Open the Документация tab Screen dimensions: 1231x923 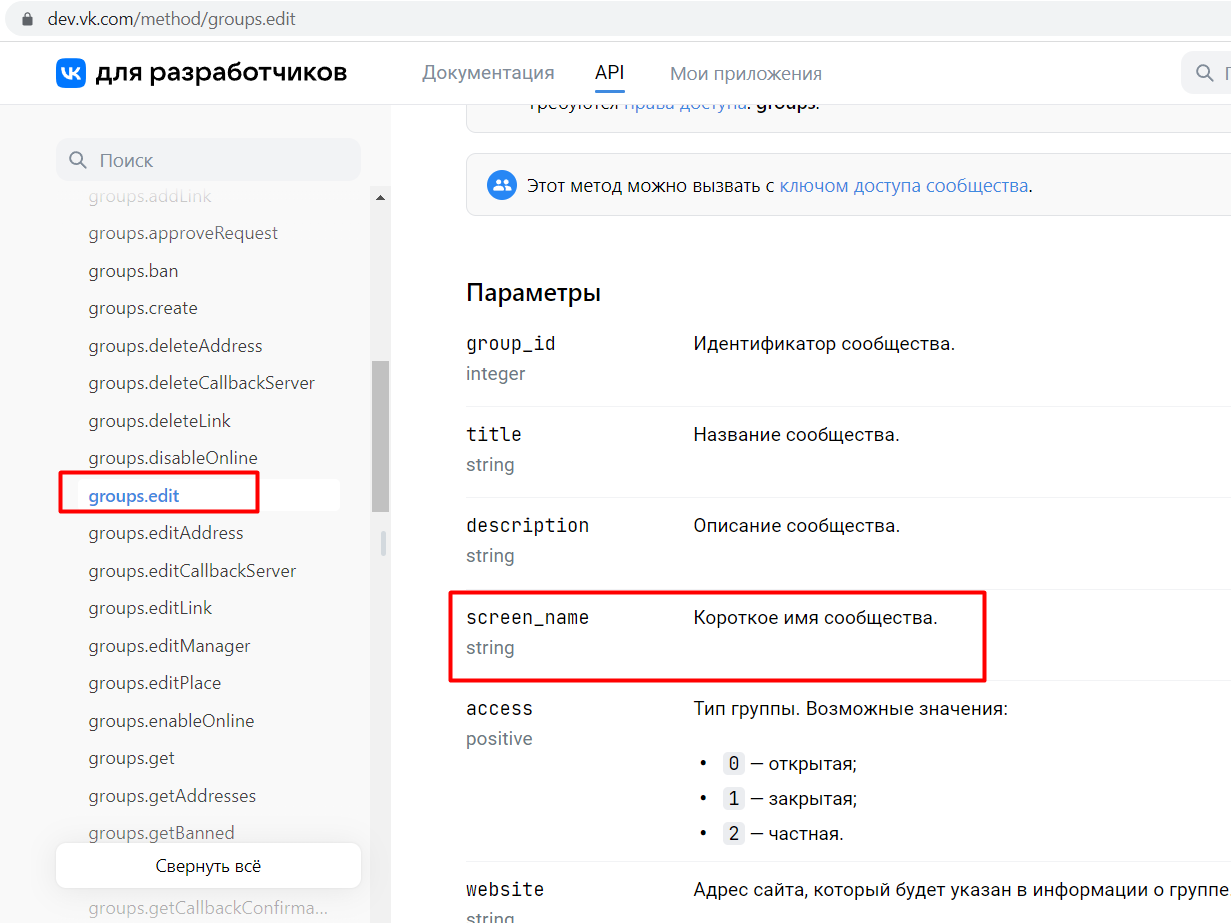[488, 73]
